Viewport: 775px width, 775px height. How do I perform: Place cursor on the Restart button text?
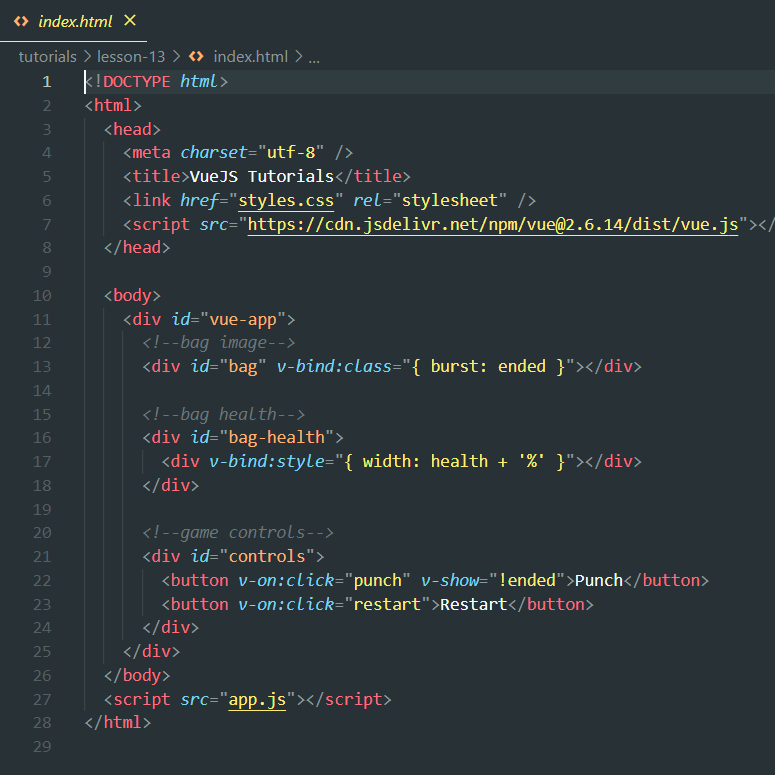point(474,604)
